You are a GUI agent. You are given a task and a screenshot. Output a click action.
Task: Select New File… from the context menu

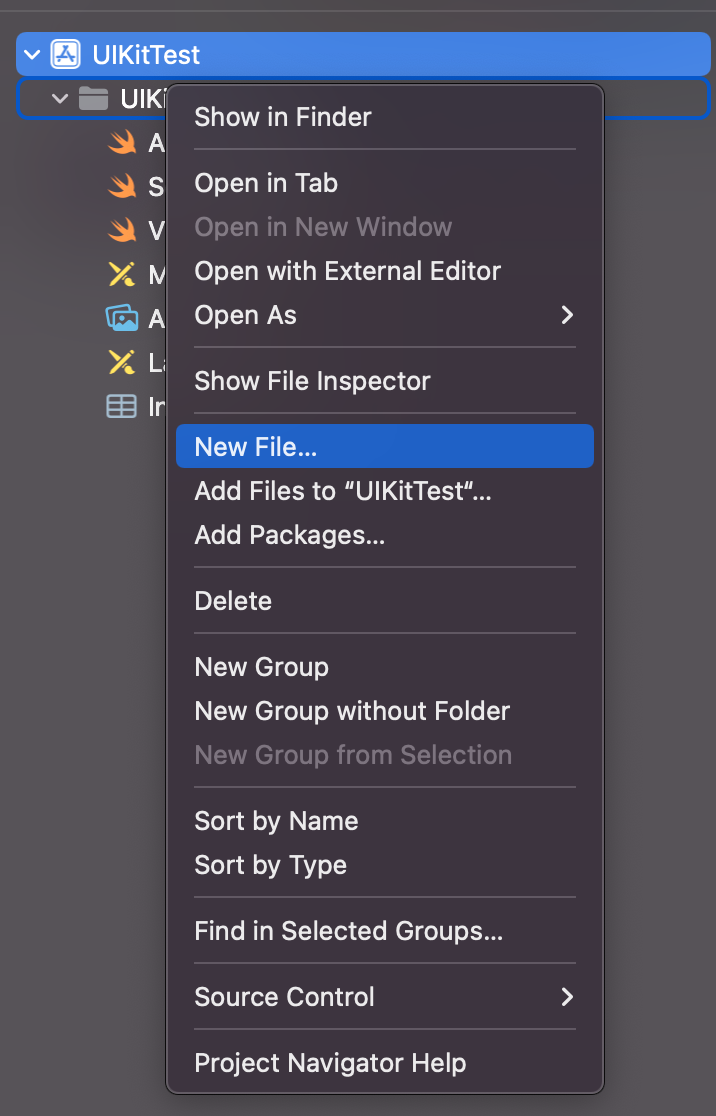tap(384, 446)
